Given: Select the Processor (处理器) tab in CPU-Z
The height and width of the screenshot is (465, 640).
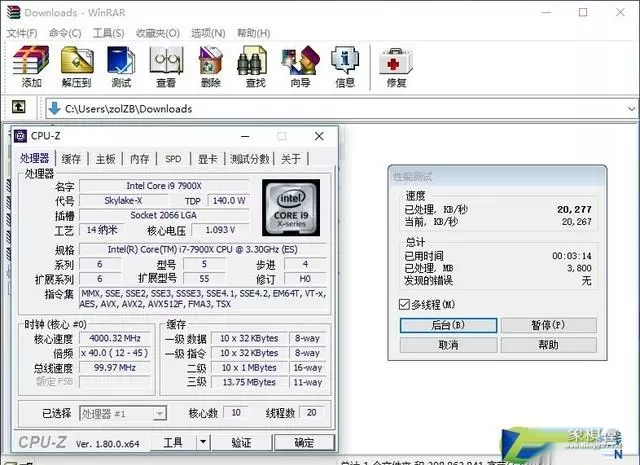Looking at the screenshot, I should point(35,158).
